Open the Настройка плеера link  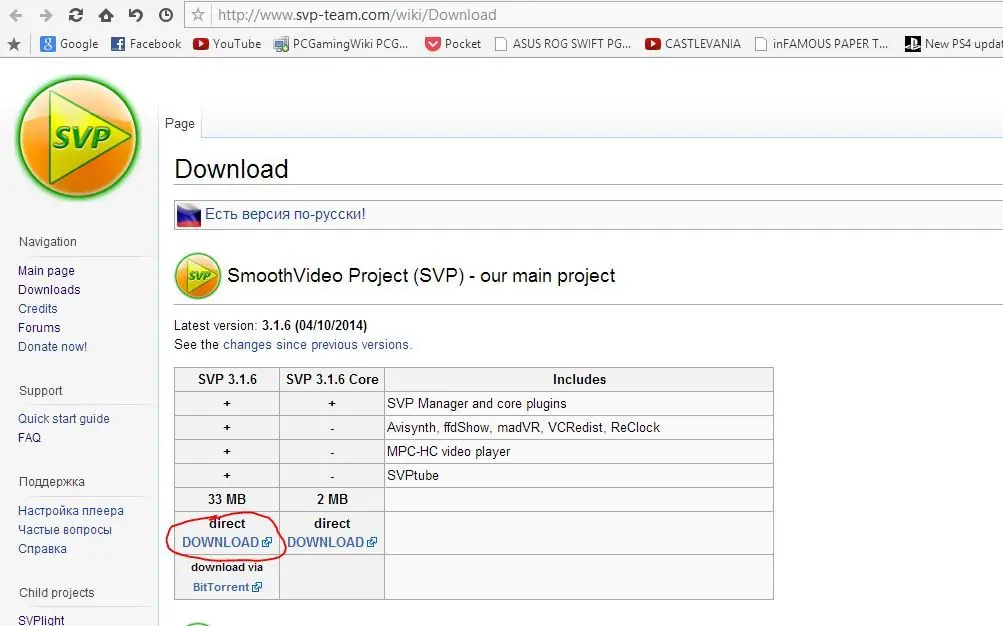pos(71,511)
